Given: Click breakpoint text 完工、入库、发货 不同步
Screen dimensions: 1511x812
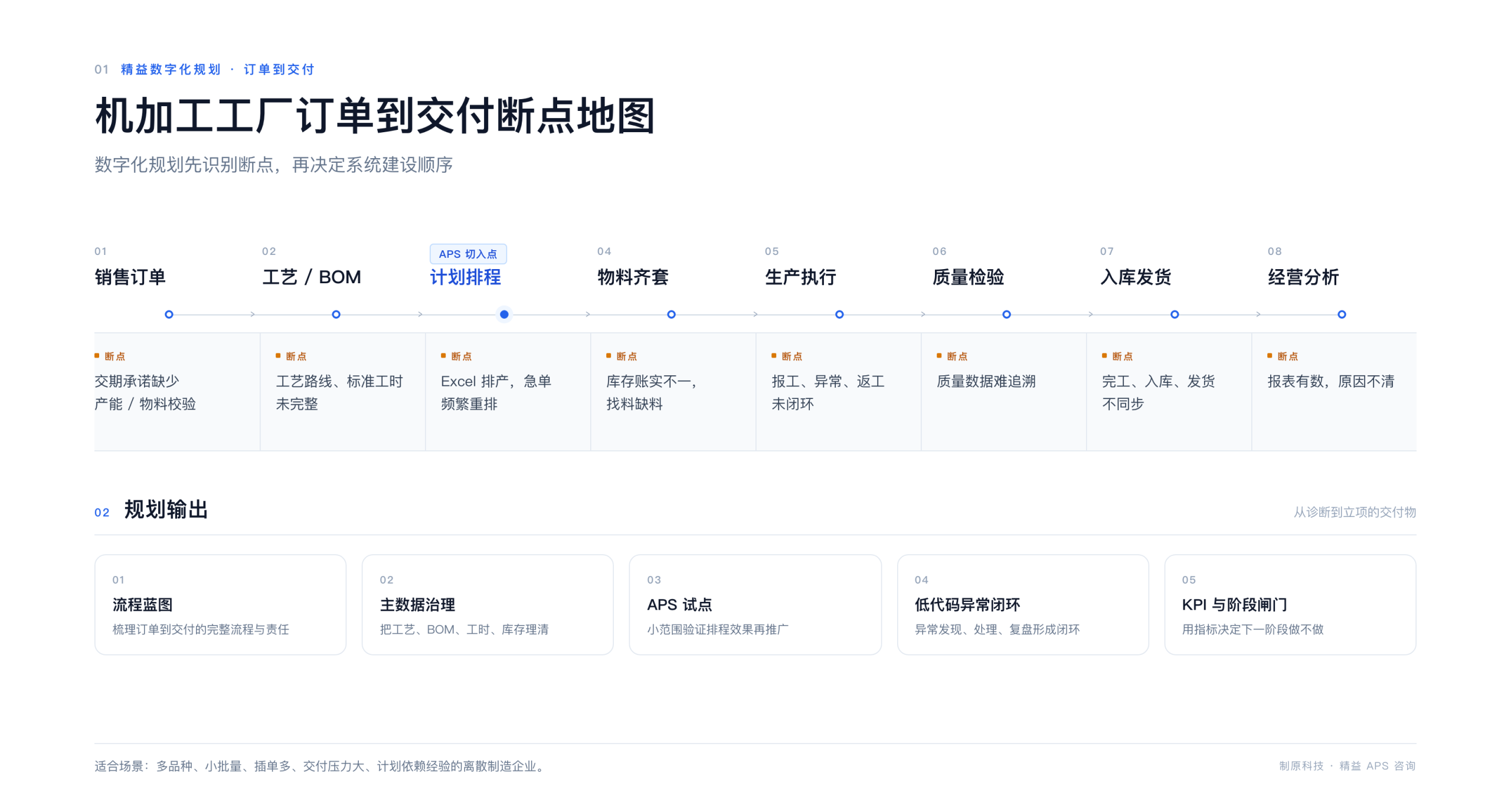Looking at the screenshot, I should 1159,392.
